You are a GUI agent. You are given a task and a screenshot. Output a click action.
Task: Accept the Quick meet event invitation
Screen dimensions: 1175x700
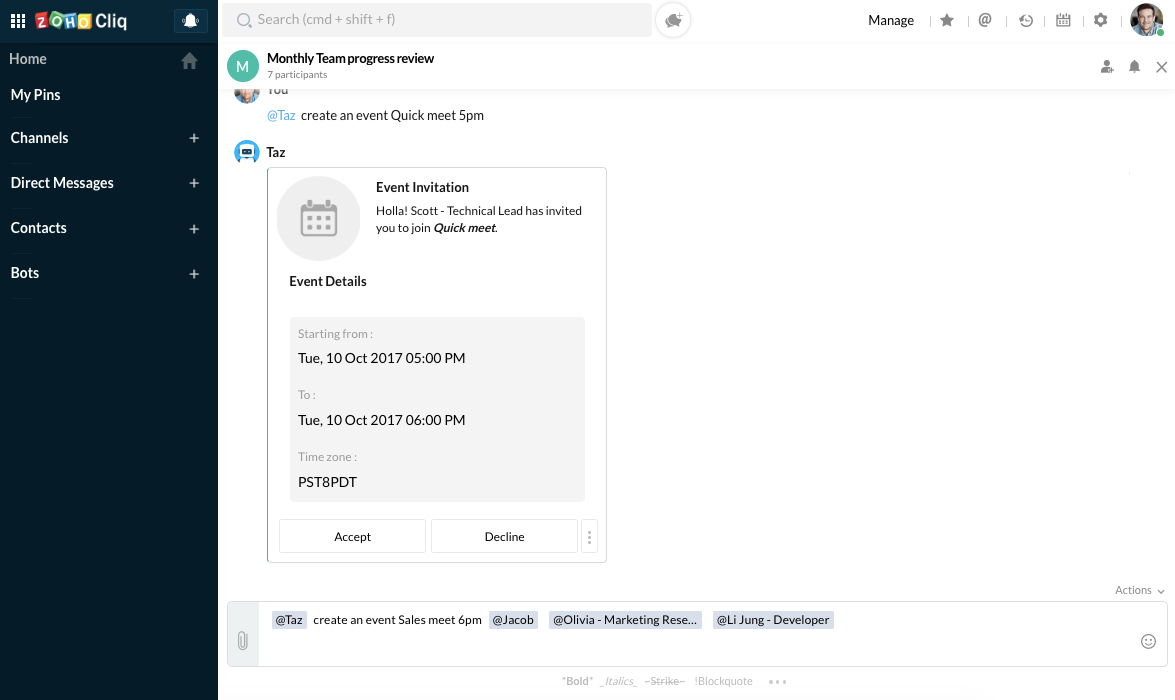[352, 537]
